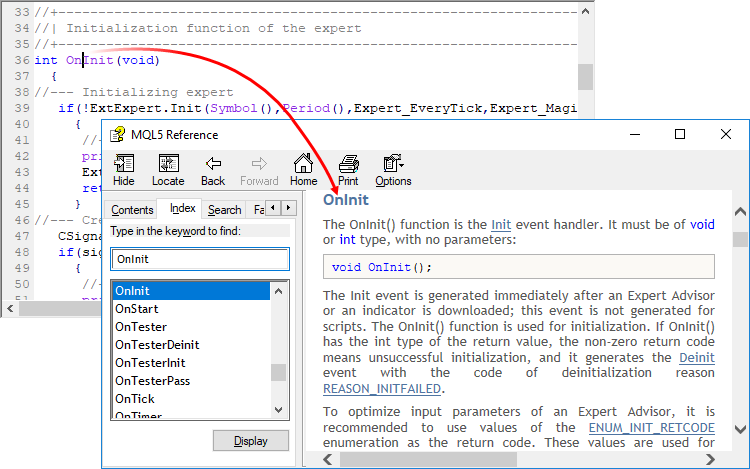The image size is (750, 469).
Task: Click the help content horizontal scrollbar thumb
Action: point(428,459)
